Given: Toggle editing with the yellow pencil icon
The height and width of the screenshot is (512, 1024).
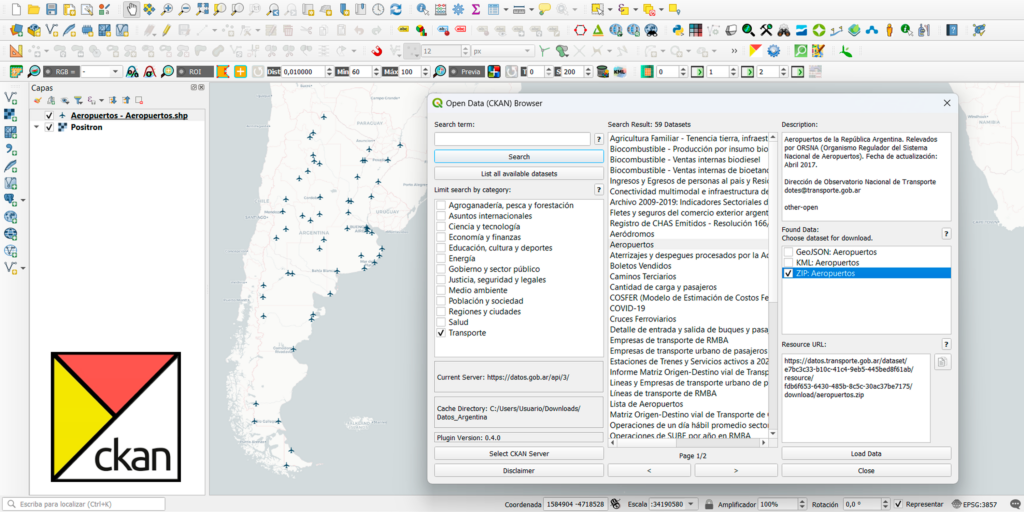Looking at the screenshot, I should [167, 30].
